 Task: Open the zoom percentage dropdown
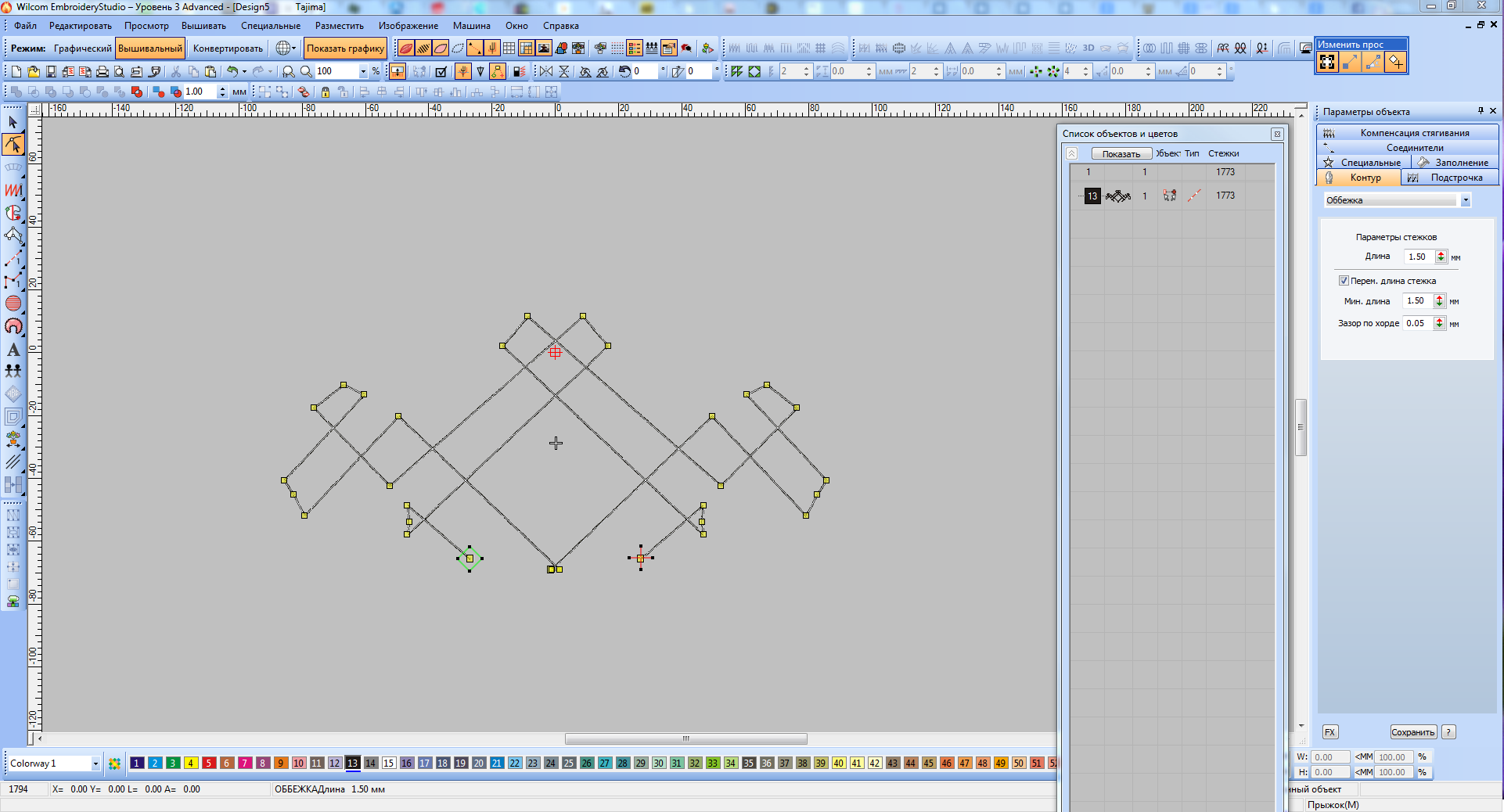pyautogui.click(x=363, y=71)
